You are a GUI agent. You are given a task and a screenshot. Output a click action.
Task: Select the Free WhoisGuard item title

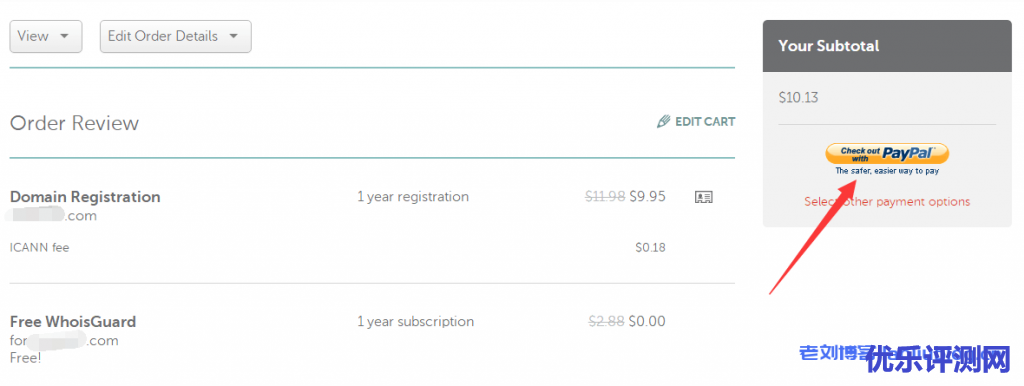coord(72,321)
